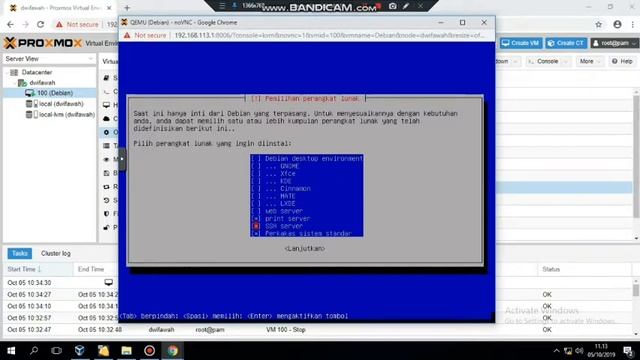Show hidden system tray icons

556,351
